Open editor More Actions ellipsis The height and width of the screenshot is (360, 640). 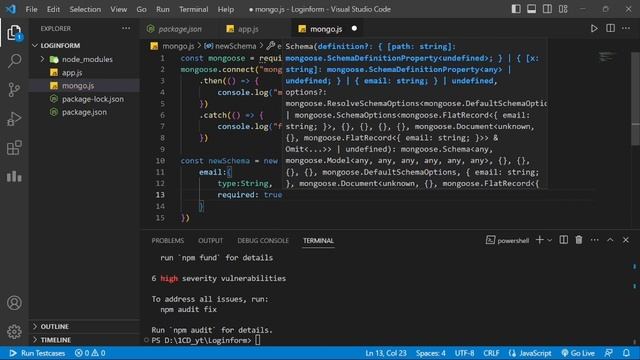[626, 29]
